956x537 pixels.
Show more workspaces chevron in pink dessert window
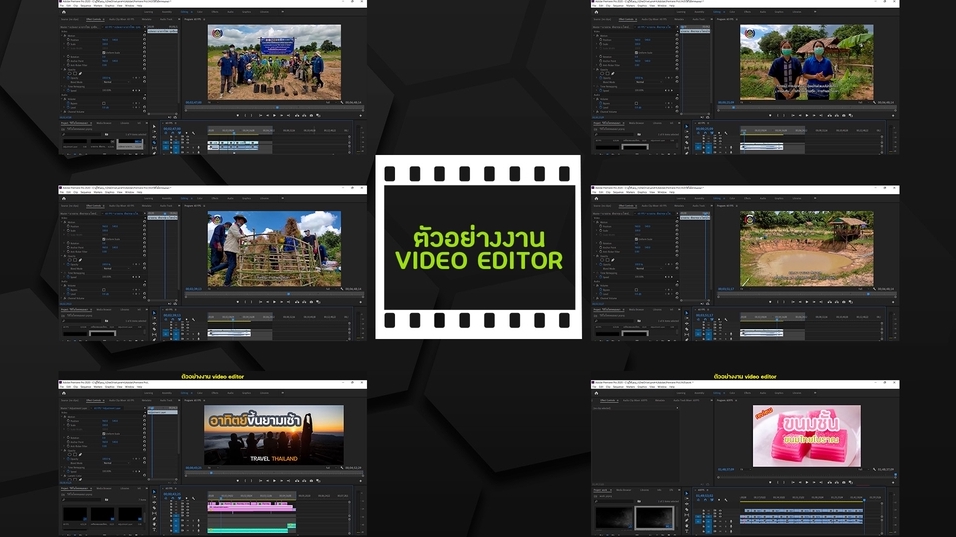815,393
